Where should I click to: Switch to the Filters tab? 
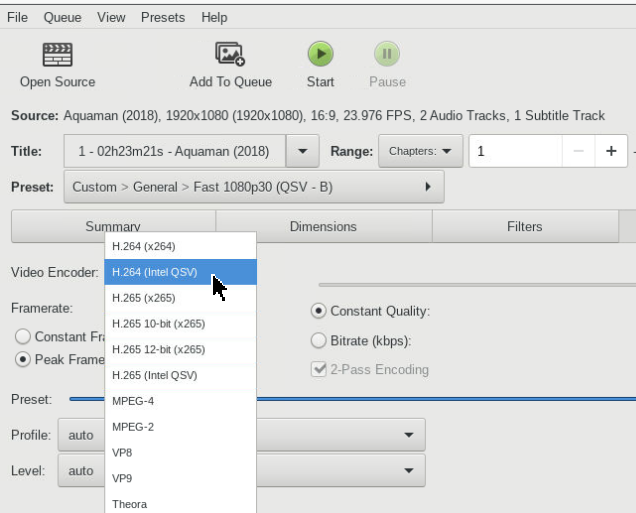coord(524,226)
